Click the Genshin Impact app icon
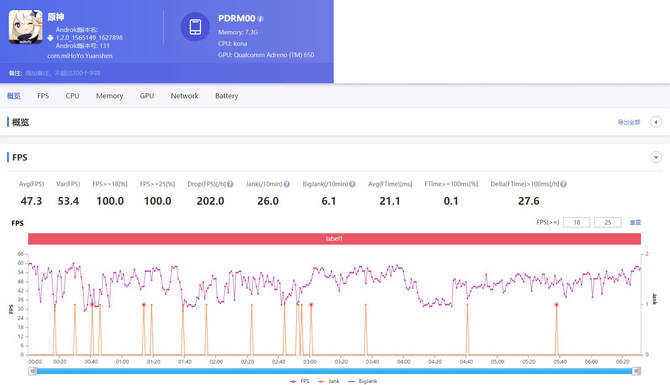The height and width of the screenshot is (385, 670). (x=26, y=27)
